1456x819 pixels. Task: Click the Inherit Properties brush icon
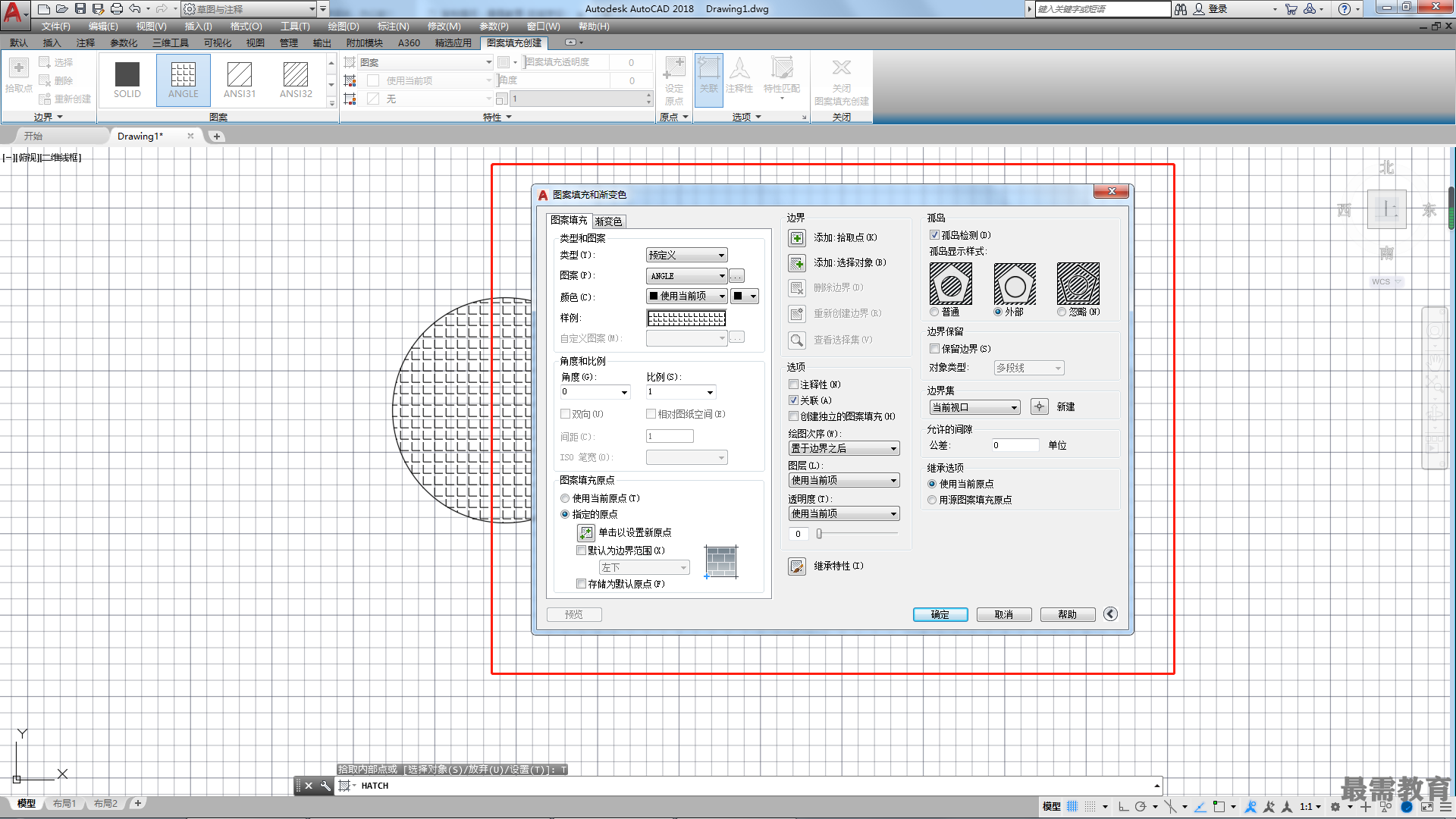pos(796,566)
